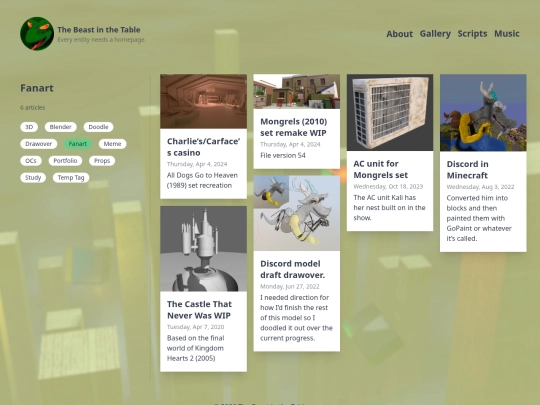Navigate to the Music page
This screenshot has height=405, width=540.
click(x=507, y=34)
